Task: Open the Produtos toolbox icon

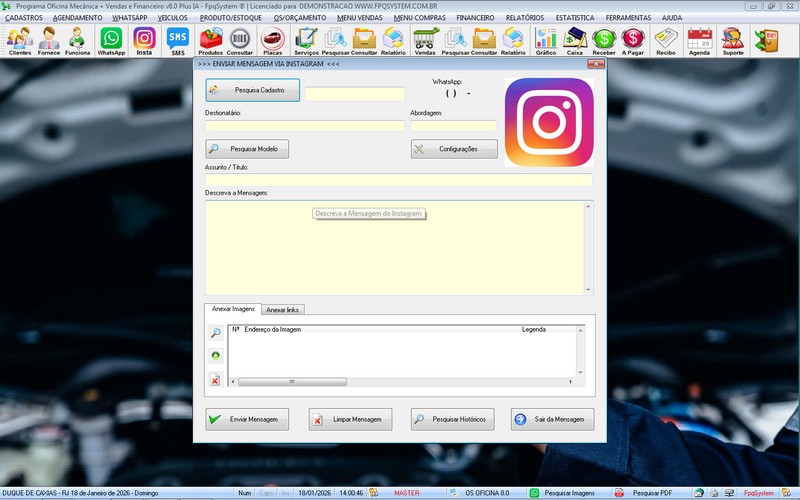Action: click(211, 41)
